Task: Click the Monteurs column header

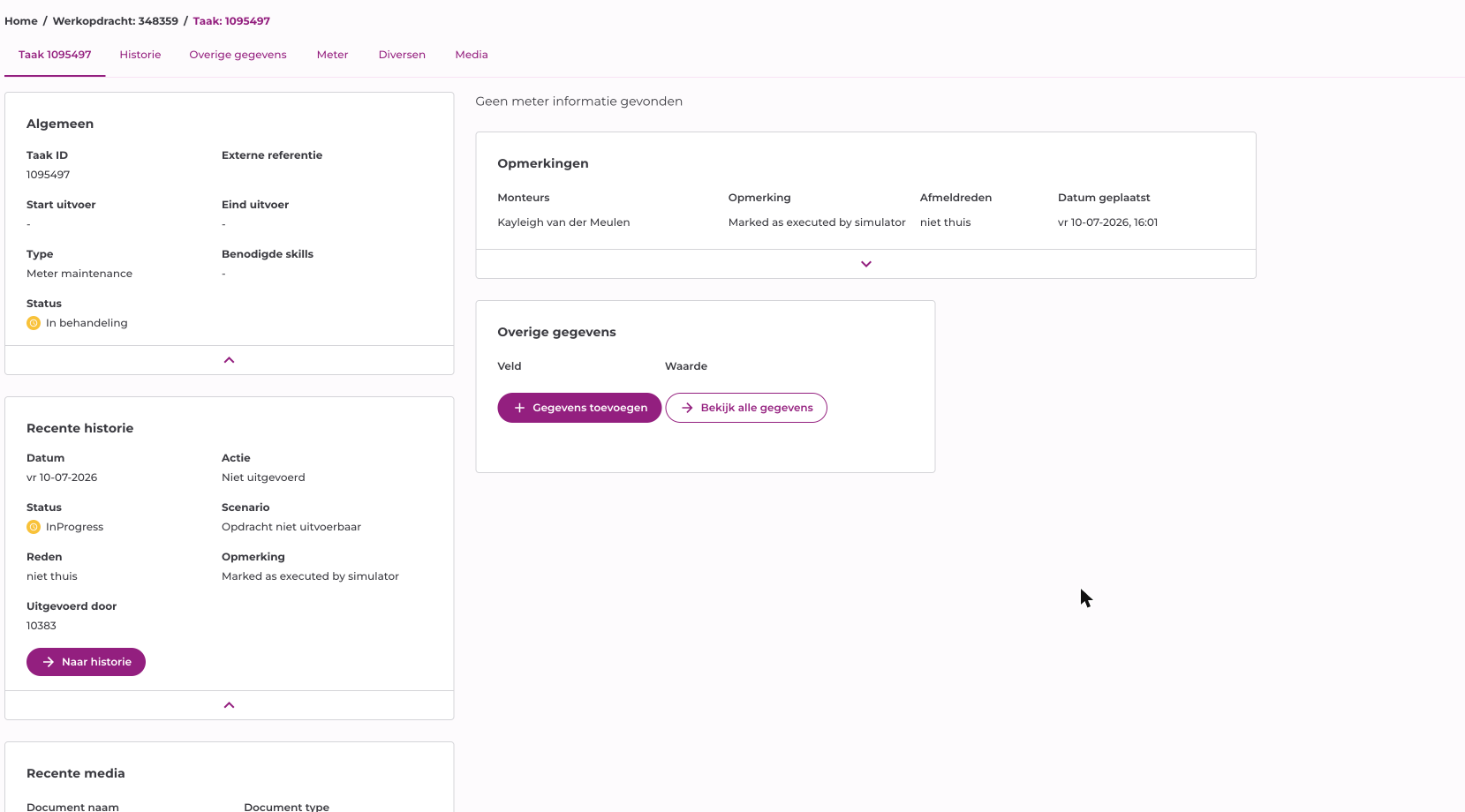Action: pyautogui.click(x=523, y=198)
